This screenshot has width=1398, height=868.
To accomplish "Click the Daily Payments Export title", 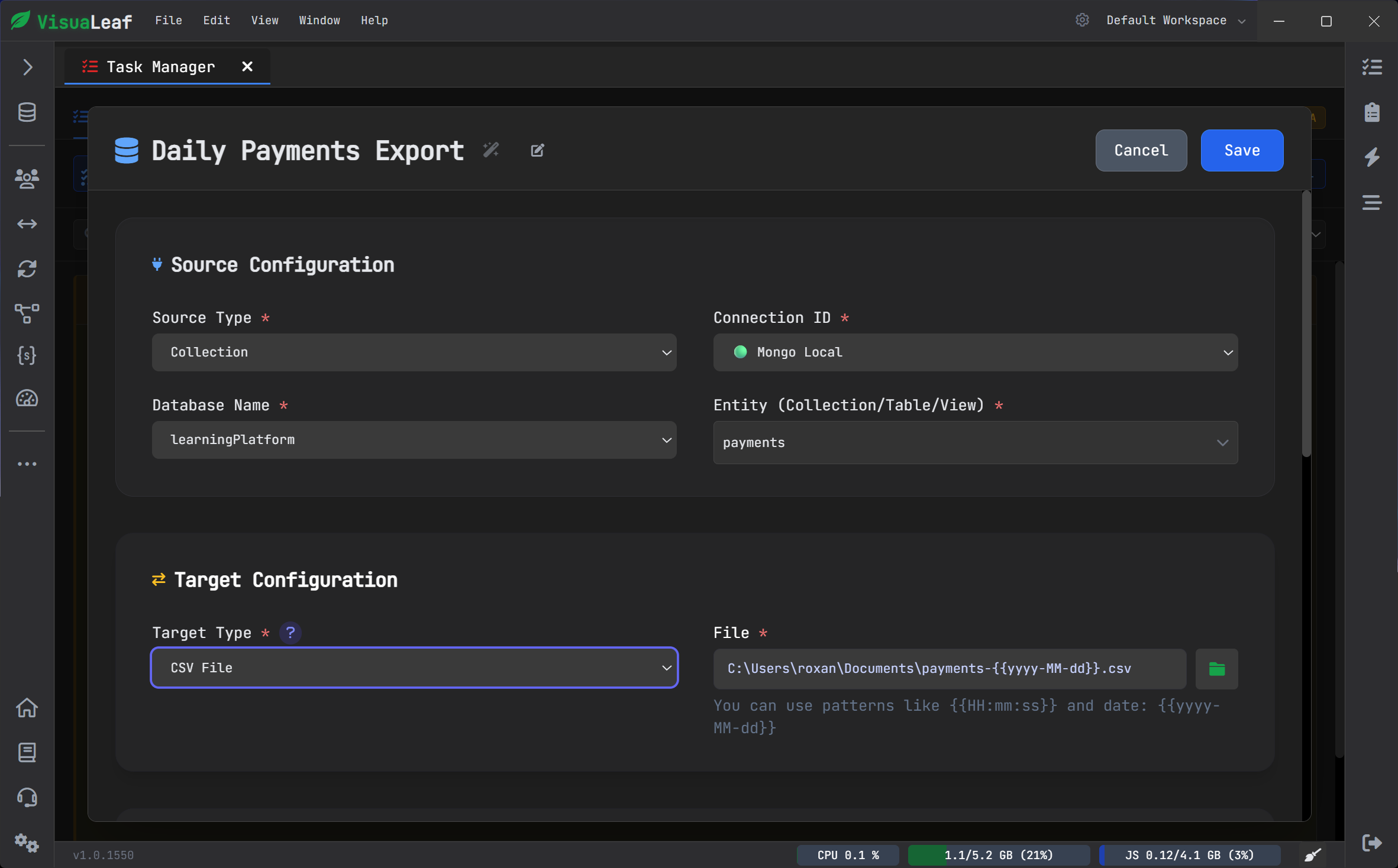I will click(x=308, y=150).
